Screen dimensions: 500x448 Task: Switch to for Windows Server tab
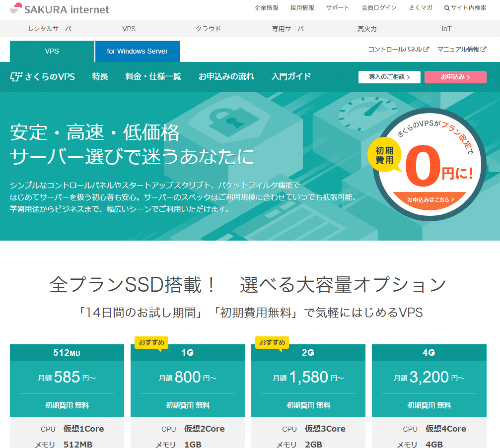click(137, 51)
